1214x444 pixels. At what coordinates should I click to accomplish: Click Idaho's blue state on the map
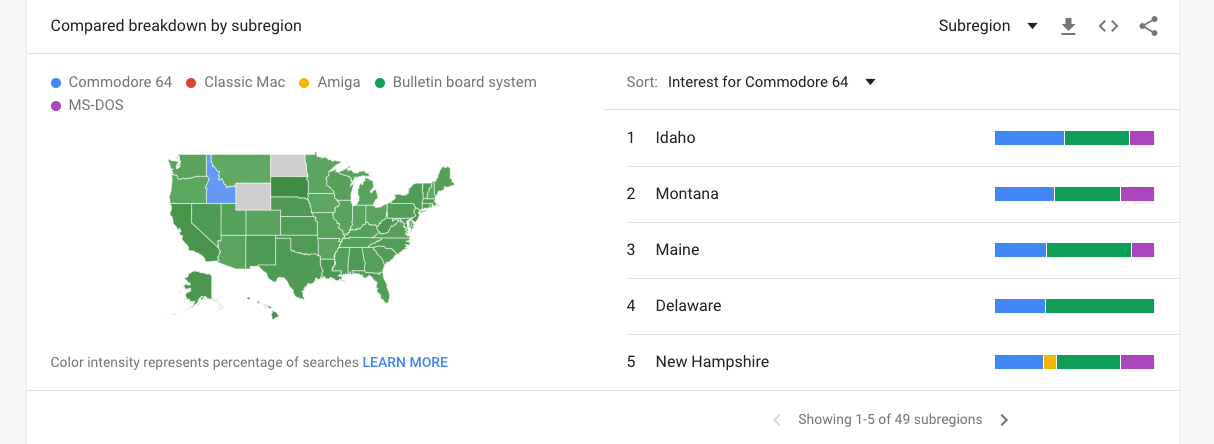pos(217,186)
